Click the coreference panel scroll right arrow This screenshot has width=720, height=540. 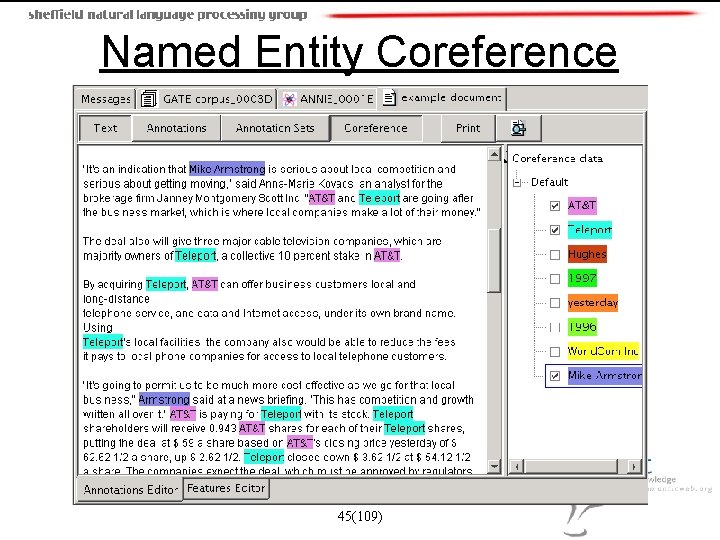[634, 467]
